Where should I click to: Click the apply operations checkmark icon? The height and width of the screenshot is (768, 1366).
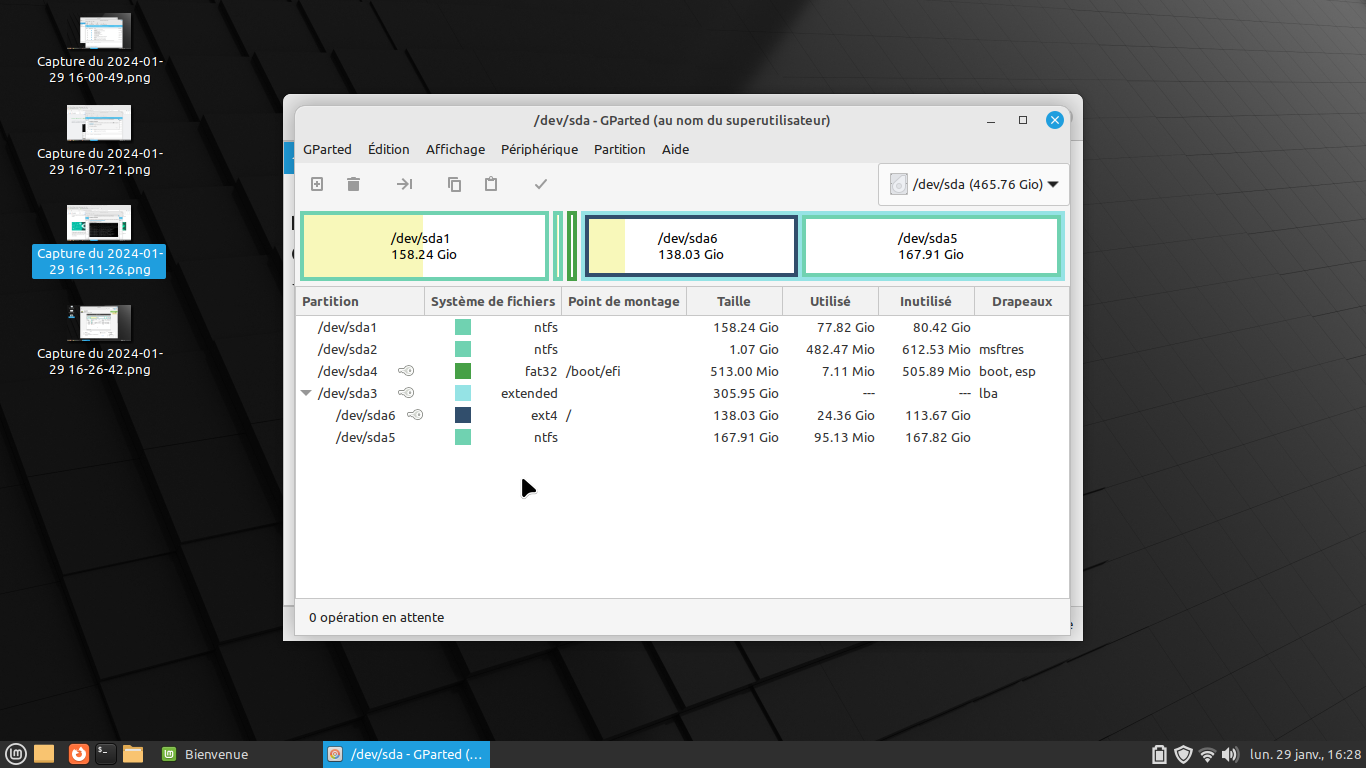[x=541, y=184]
